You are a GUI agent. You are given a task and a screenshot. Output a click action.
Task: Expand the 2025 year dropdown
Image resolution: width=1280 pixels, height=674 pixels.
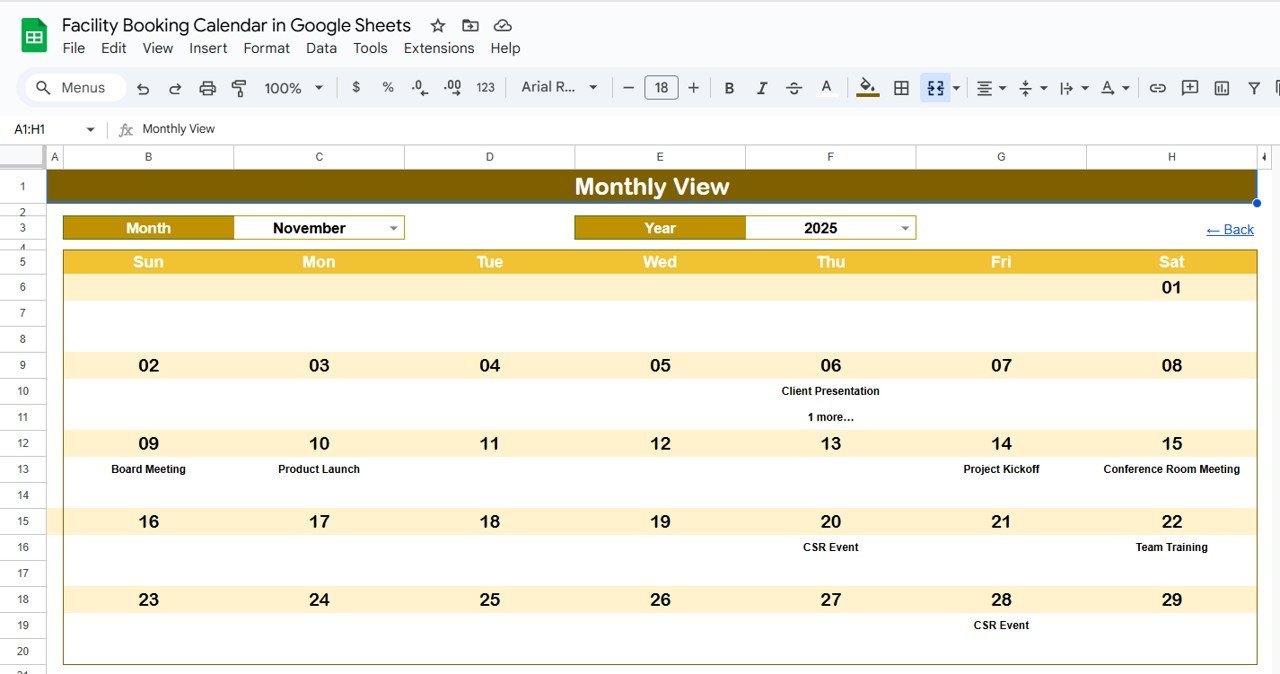point(905,228)
